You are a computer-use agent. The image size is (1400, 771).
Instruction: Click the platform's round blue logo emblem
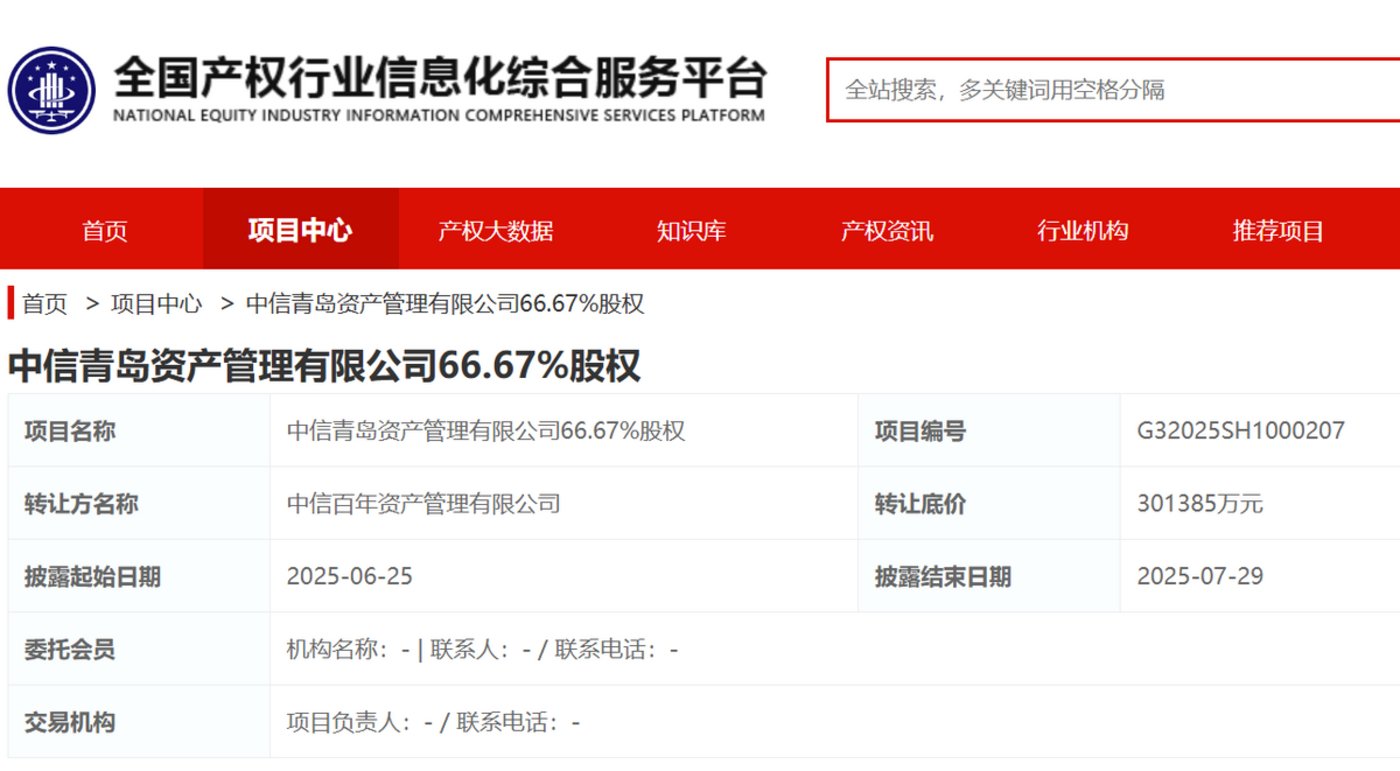[x=51, y=90]
